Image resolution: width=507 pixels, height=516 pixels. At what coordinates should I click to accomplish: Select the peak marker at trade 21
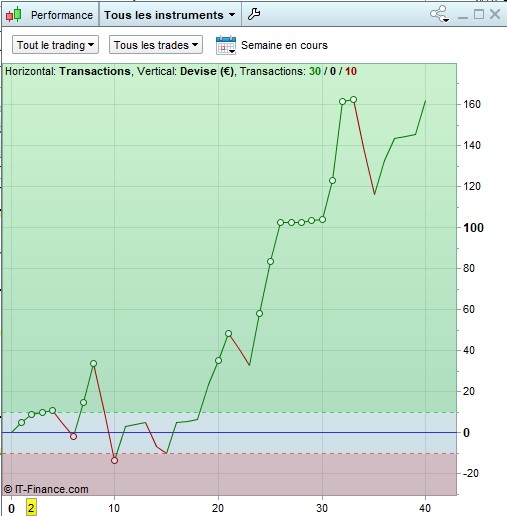pos(228,334)
